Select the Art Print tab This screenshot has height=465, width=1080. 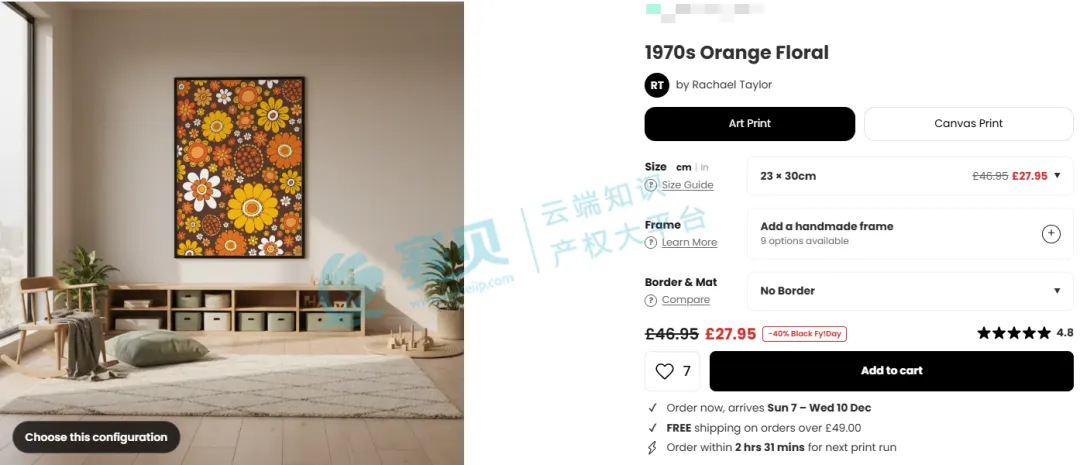tap(749, 124)
